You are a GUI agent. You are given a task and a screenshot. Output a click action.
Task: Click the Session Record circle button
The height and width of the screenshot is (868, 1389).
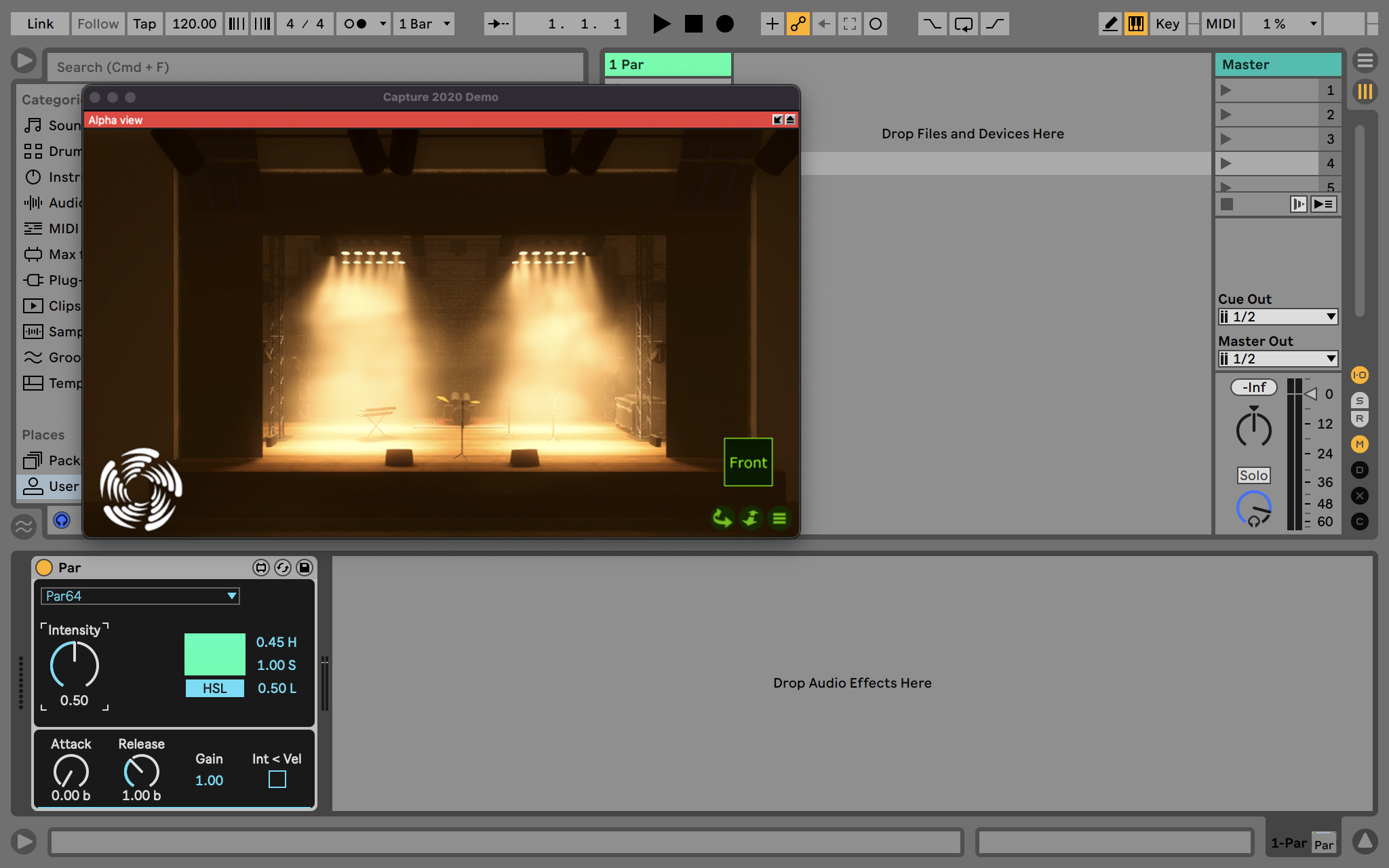tap(876, 24)
